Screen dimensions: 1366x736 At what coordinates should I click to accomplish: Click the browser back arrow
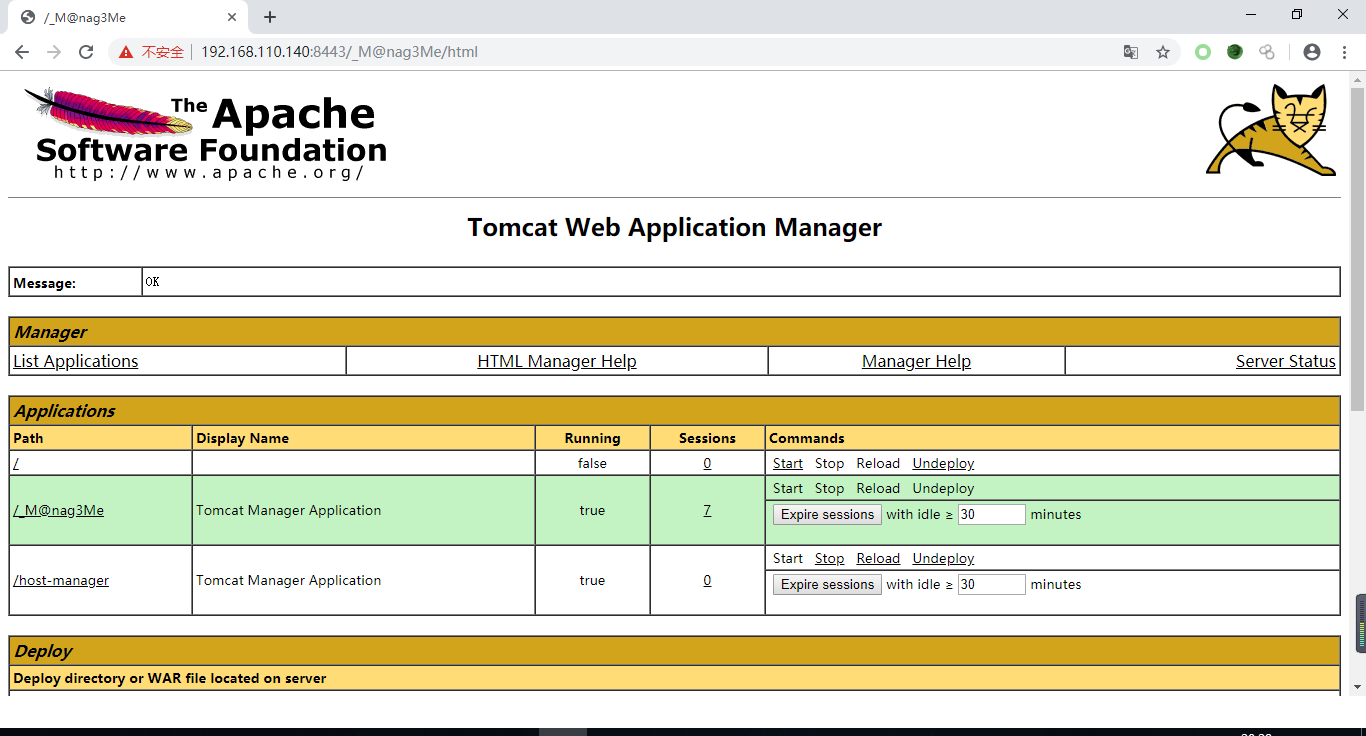pos(22,52)
